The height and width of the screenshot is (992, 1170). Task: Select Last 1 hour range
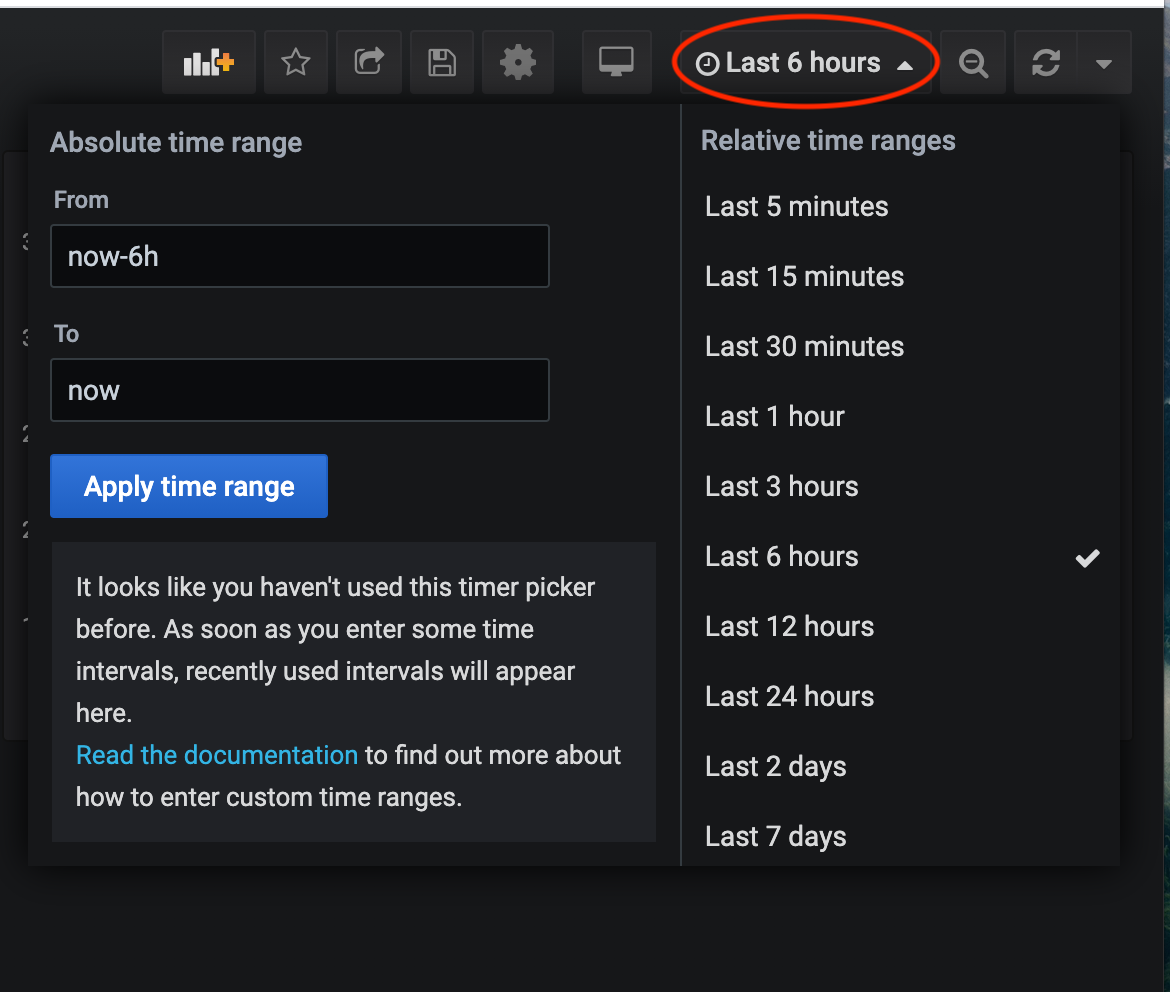pyautogui.click(x=774, y=417)
